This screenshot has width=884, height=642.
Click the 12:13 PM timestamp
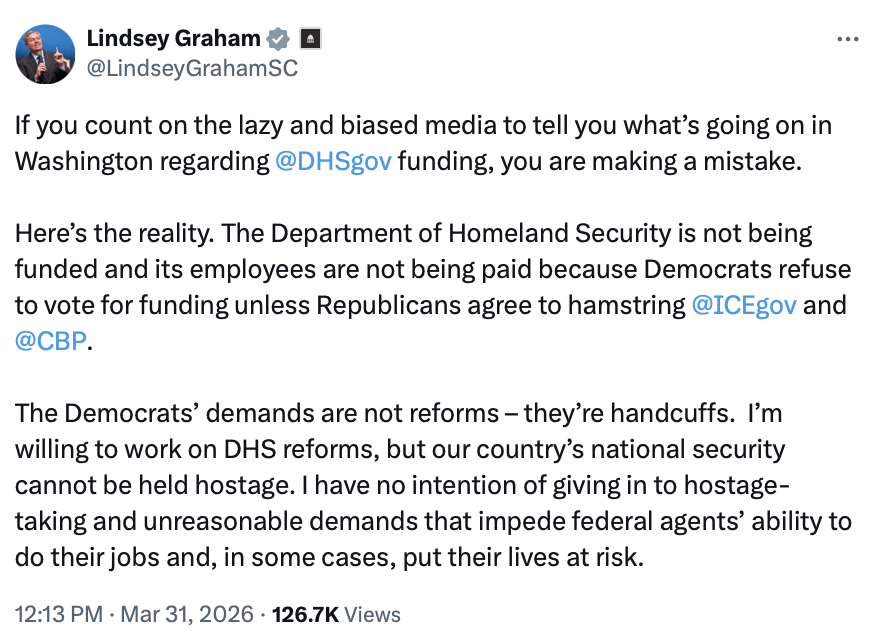[57, 614]
